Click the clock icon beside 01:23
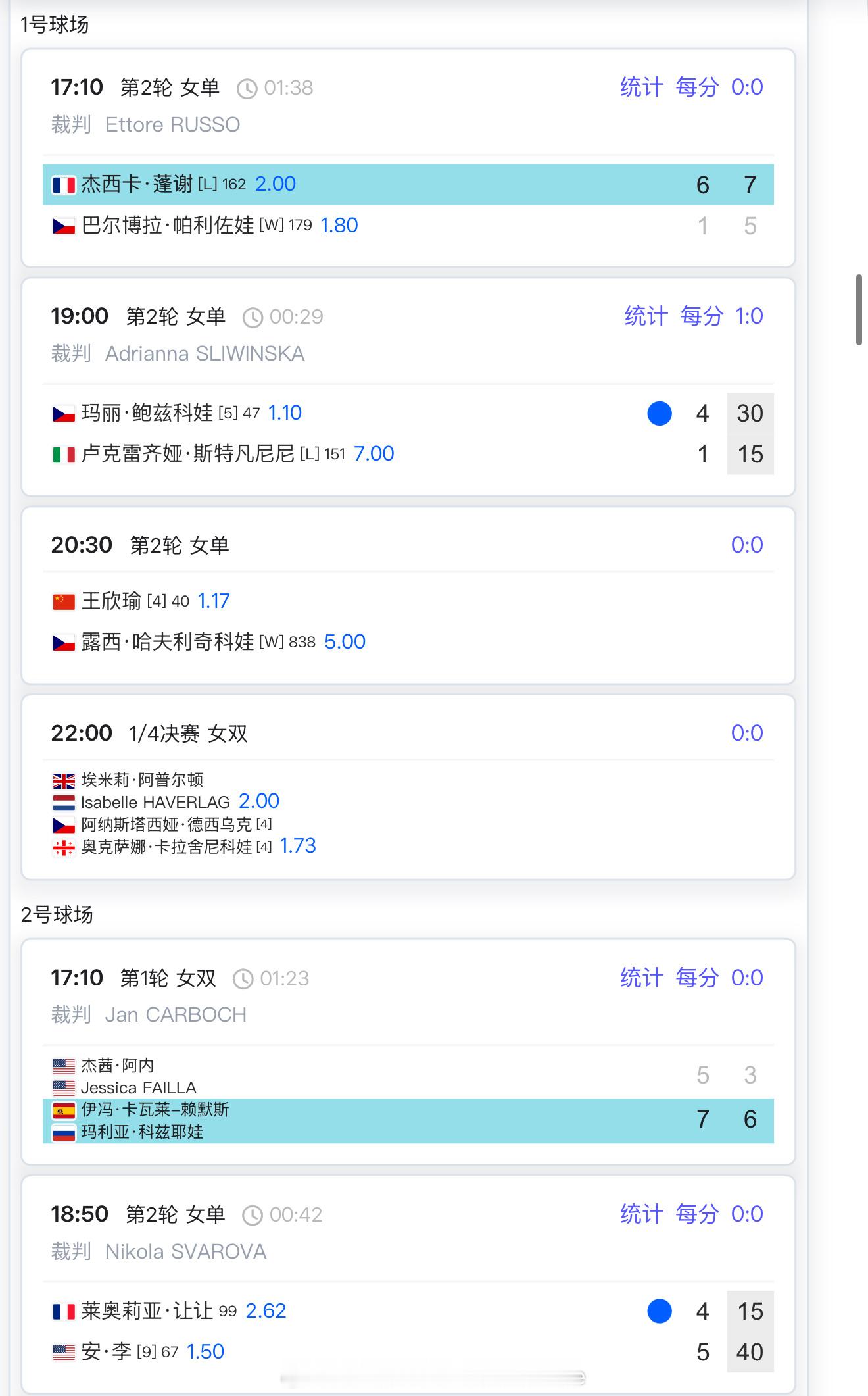 243,979
